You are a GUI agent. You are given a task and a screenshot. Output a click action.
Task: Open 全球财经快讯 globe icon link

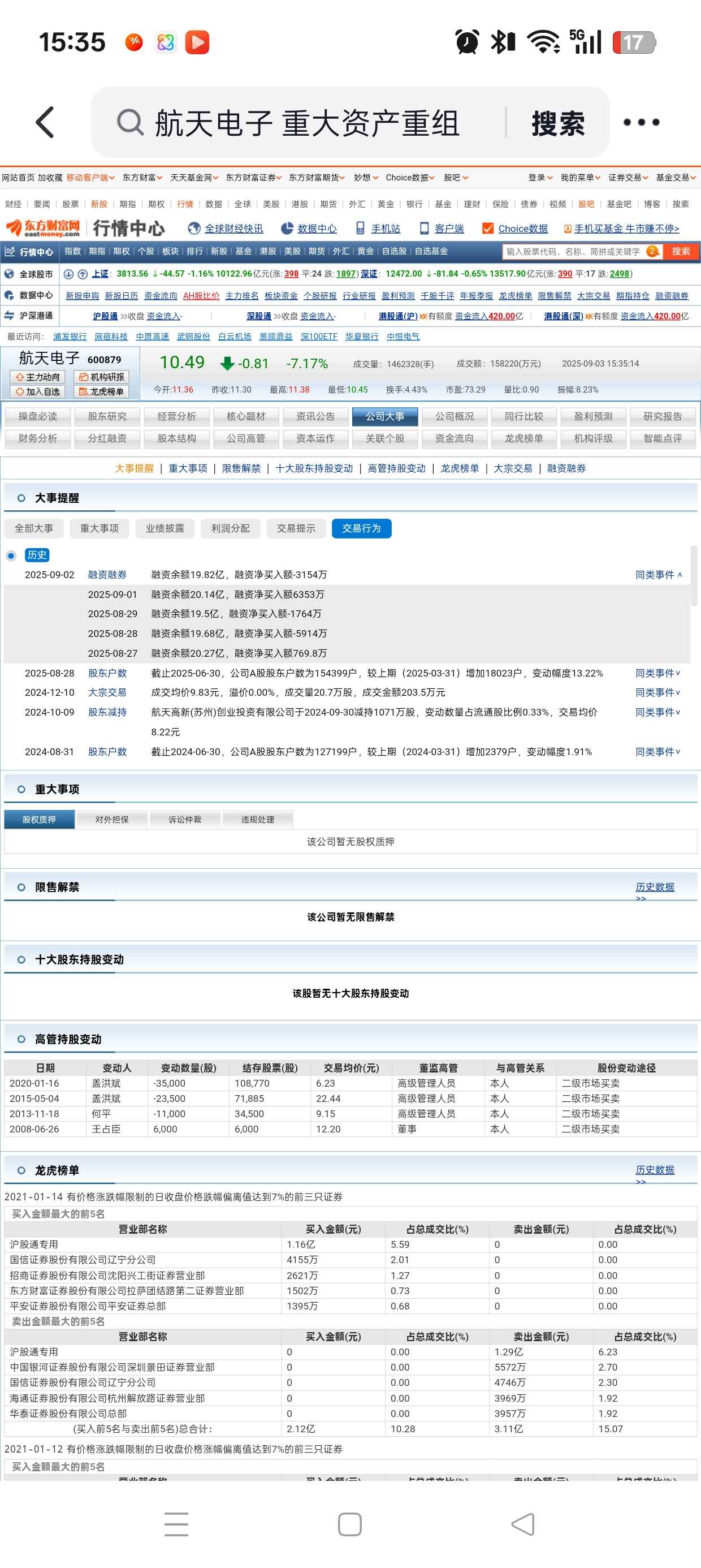click(x=194, y=229)
